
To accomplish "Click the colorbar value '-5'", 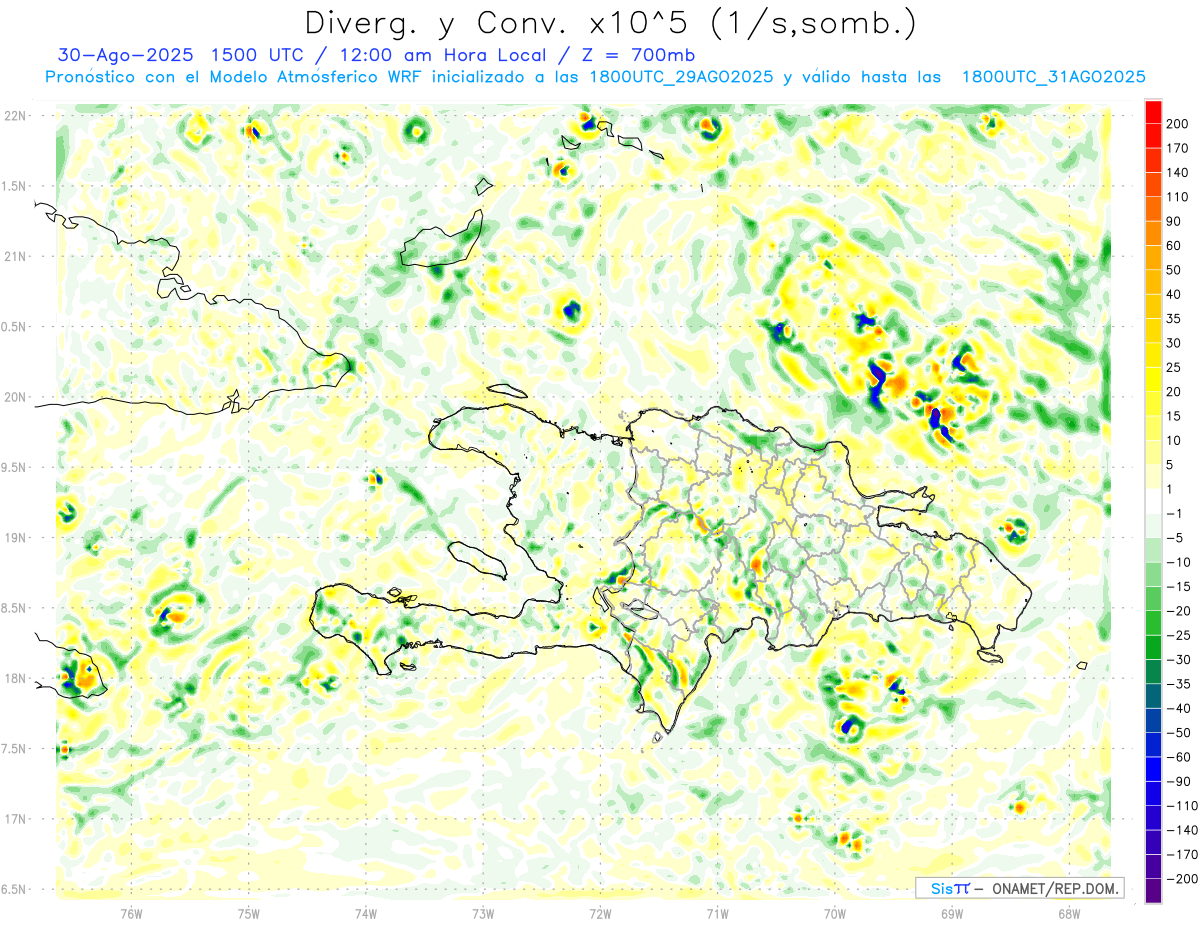I will coord(1176,538).
